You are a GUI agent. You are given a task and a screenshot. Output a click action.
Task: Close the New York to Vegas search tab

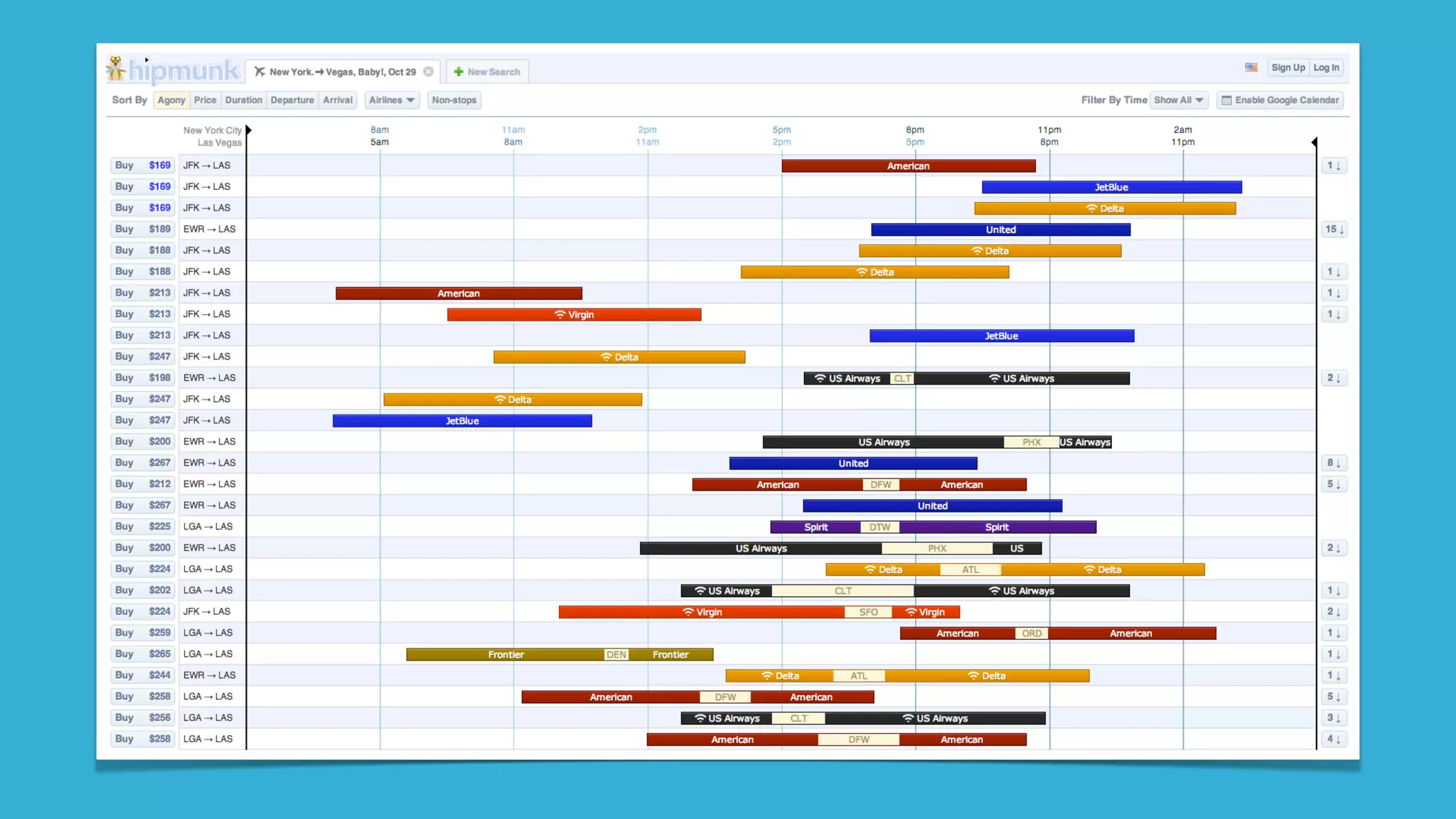coord(429,72)
